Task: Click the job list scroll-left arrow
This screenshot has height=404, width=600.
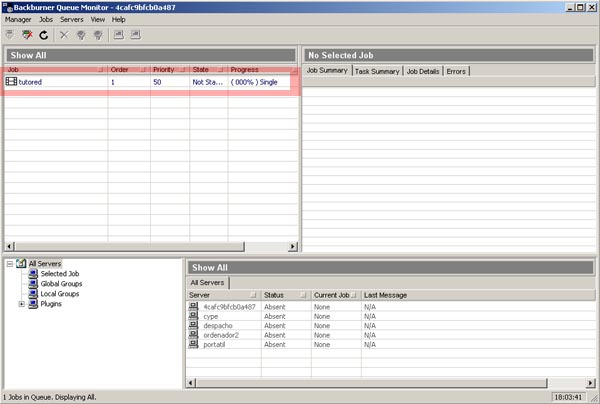Action: coord(10,246)
